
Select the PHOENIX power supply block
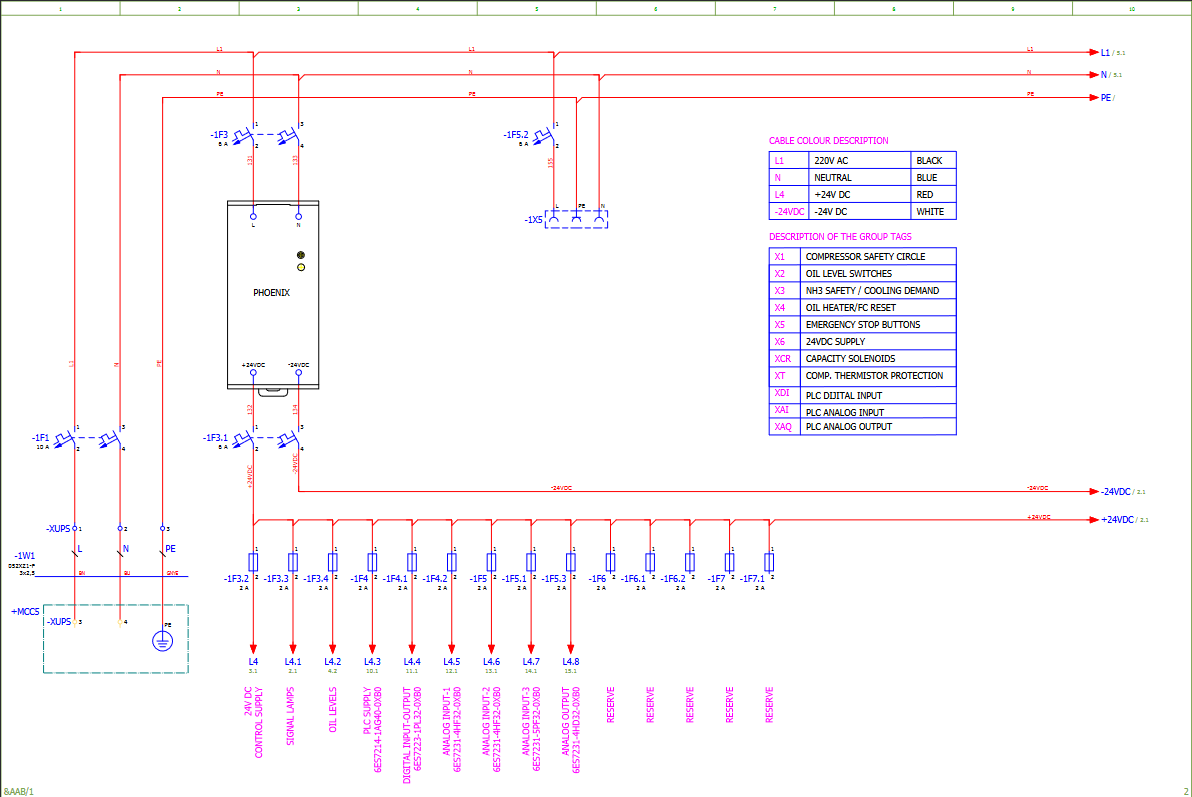pos(273,295)
